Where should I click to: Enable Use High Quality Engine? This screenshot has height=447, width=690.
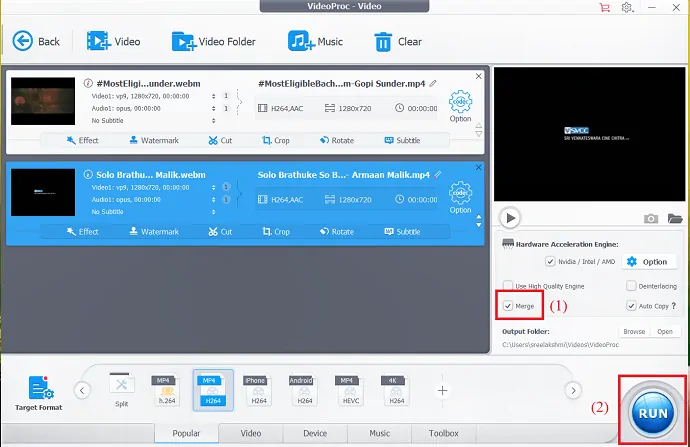pyautogui.click(x=508, y=286)
